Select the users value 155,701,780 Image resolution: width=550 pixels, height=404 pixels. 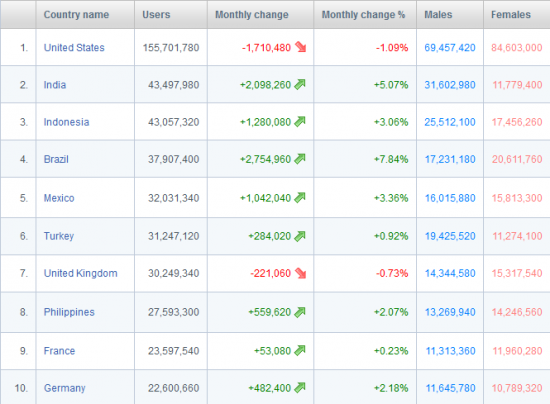pyautogui.click(x=171, y=48)
